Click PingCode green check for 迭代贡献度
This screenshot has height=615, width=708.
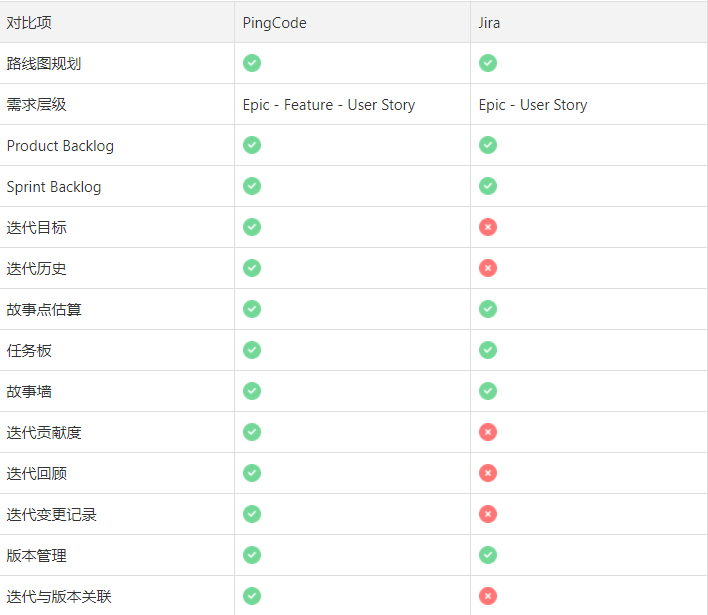coord(252,432)
